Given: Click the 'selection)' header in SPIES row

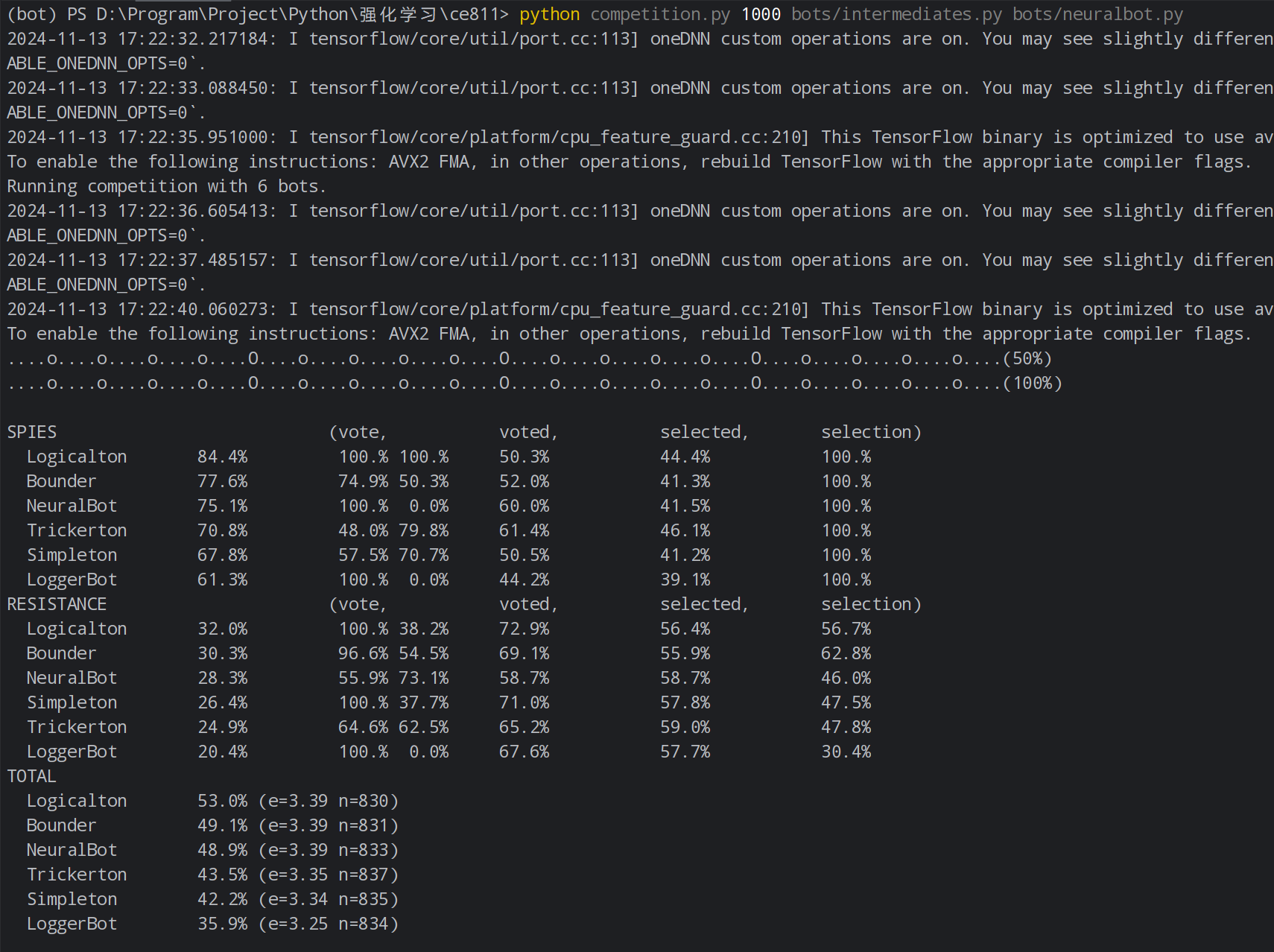Looking at the screenshot, I should [872, 432].
